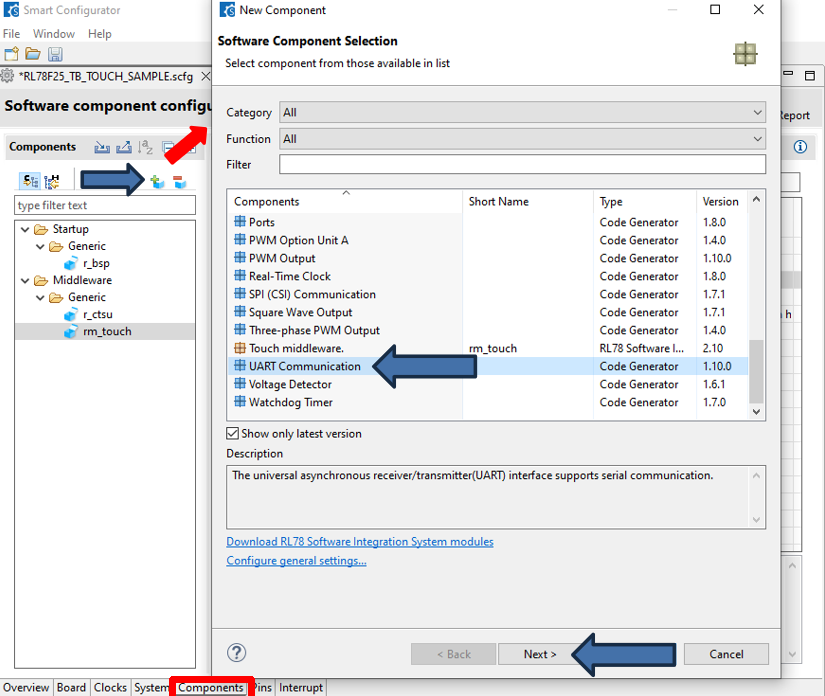Viewport: 825px width, 696px height.
Task: Select the r_ctsu component icon in tree
Action: pyautogui.click(x=70, y=315)
